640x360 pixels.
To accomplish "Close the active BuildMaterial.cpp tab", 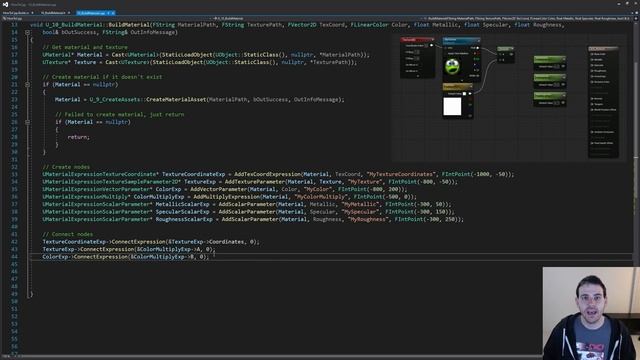I will [113, 13].
